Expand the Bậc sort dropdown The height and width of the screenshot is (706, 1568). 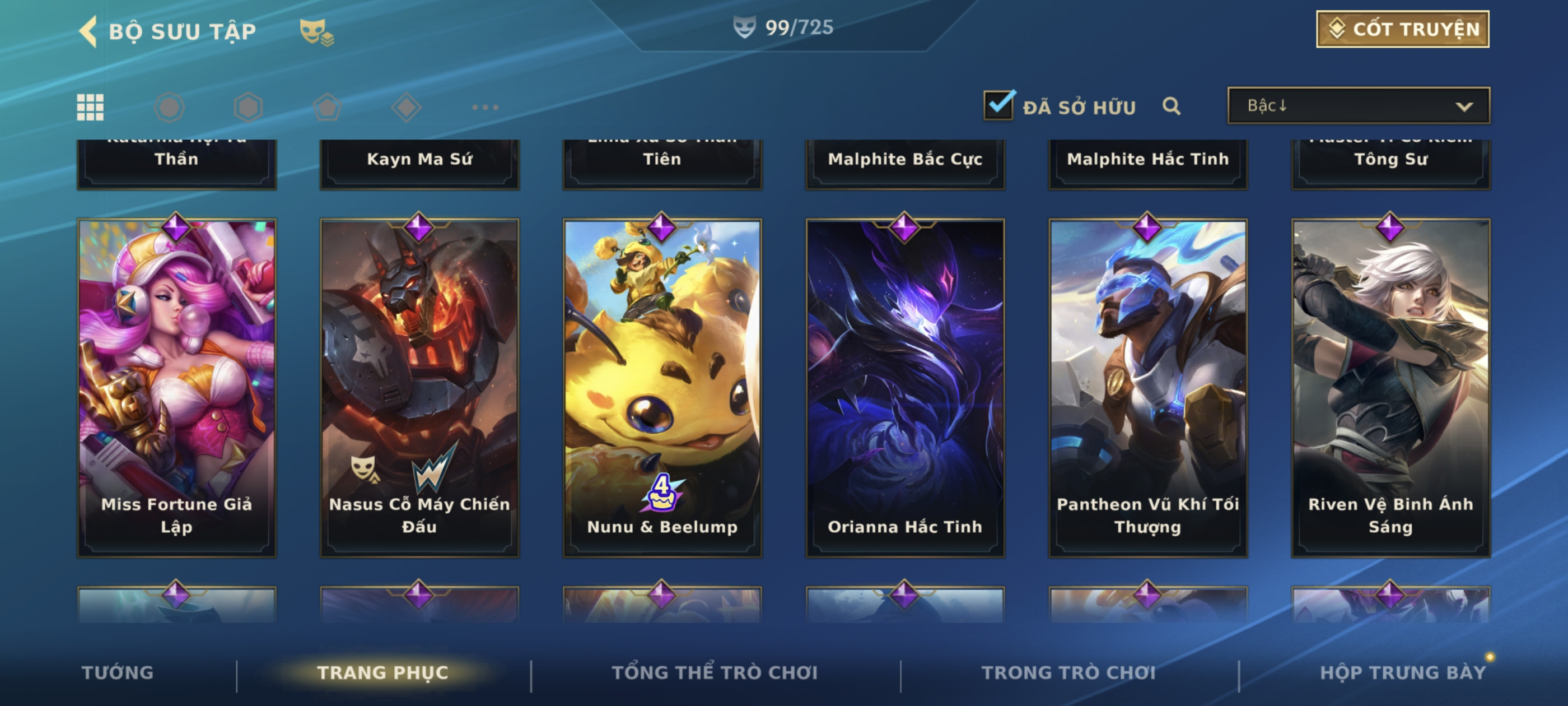(1359, 105)
